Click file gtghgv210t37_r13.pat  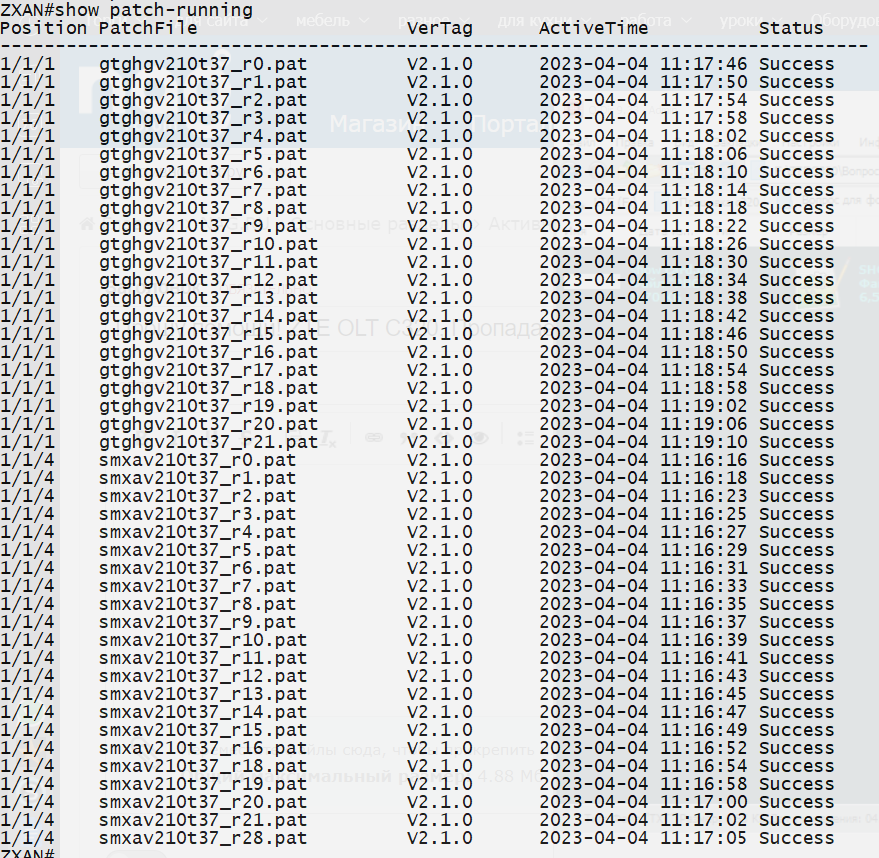(x=209, y=298)
